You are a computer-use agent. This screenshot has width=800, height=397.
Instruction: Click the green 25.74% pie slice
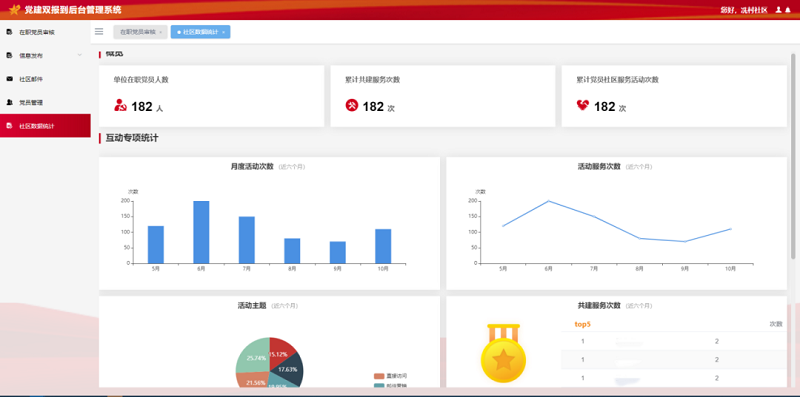252,356
